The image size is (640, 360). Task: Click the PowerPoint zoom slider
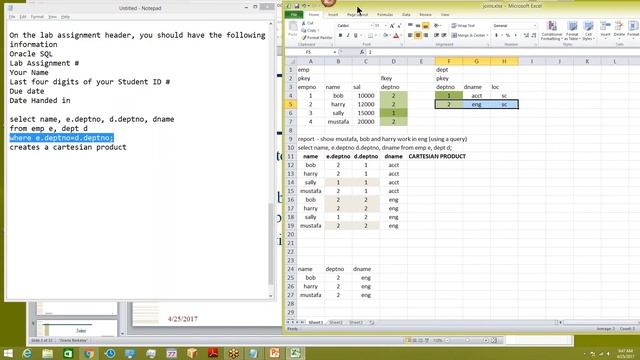(x=467, y=340)
